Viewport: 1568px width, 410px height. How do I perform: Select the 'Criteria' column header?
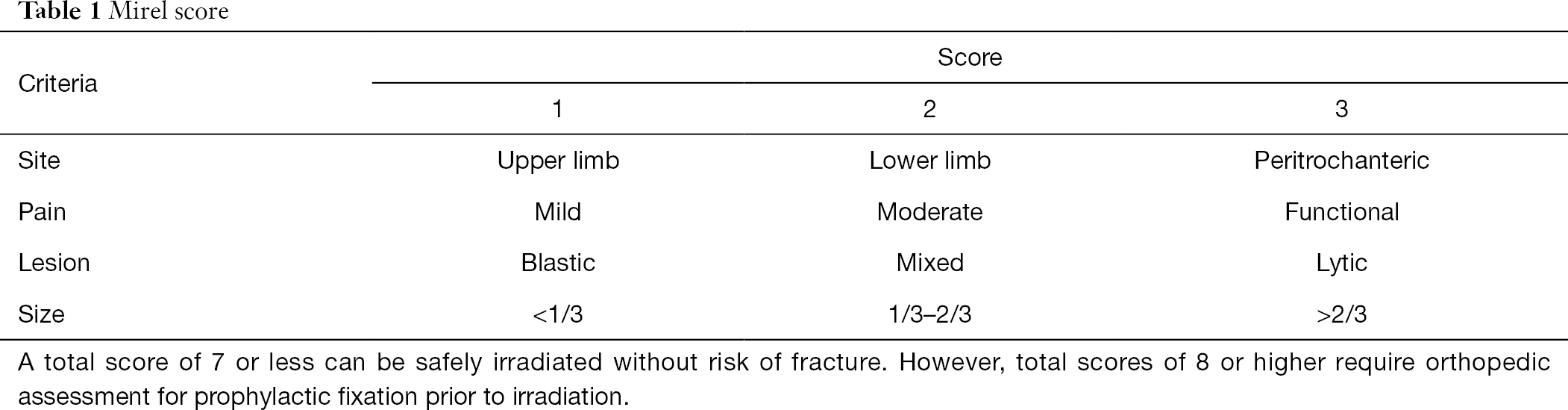[x=57, y=84]
